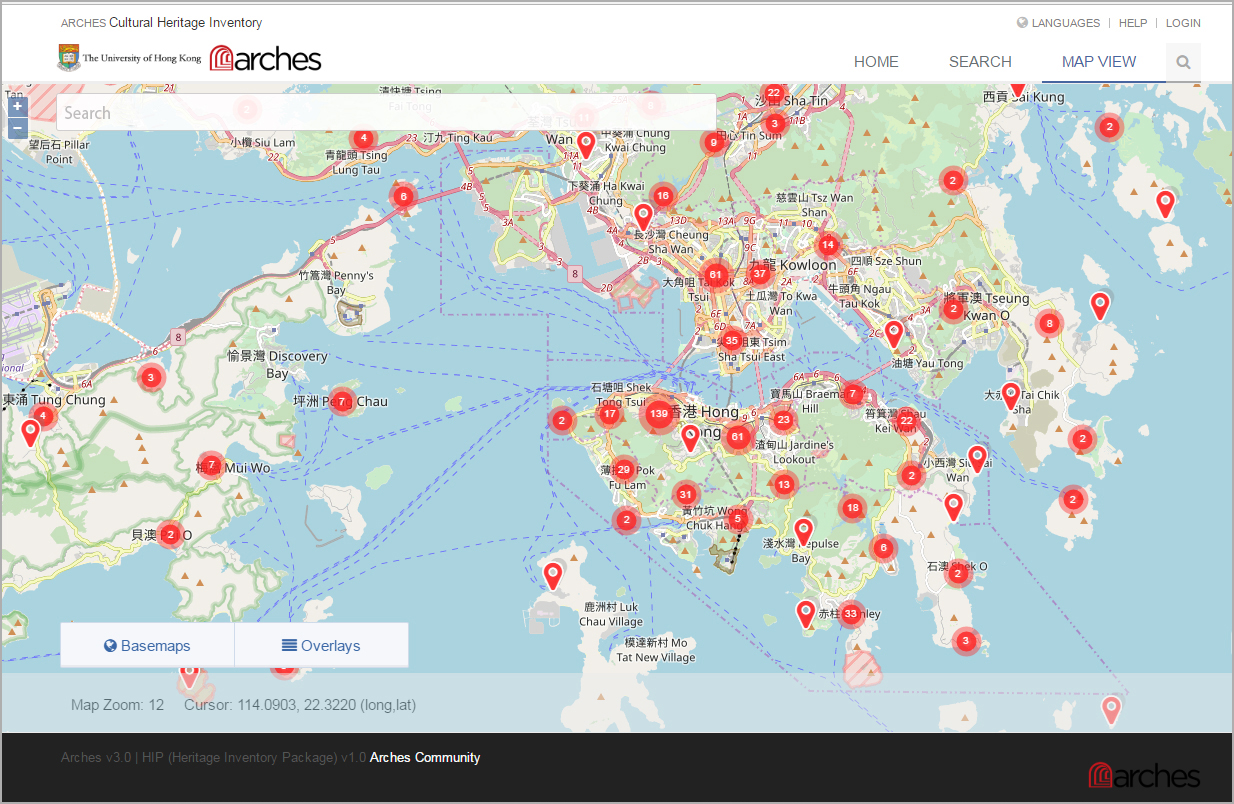Open the Help link
The width and height of the screenshot is (1234, 804).
tap(1133, 23)
